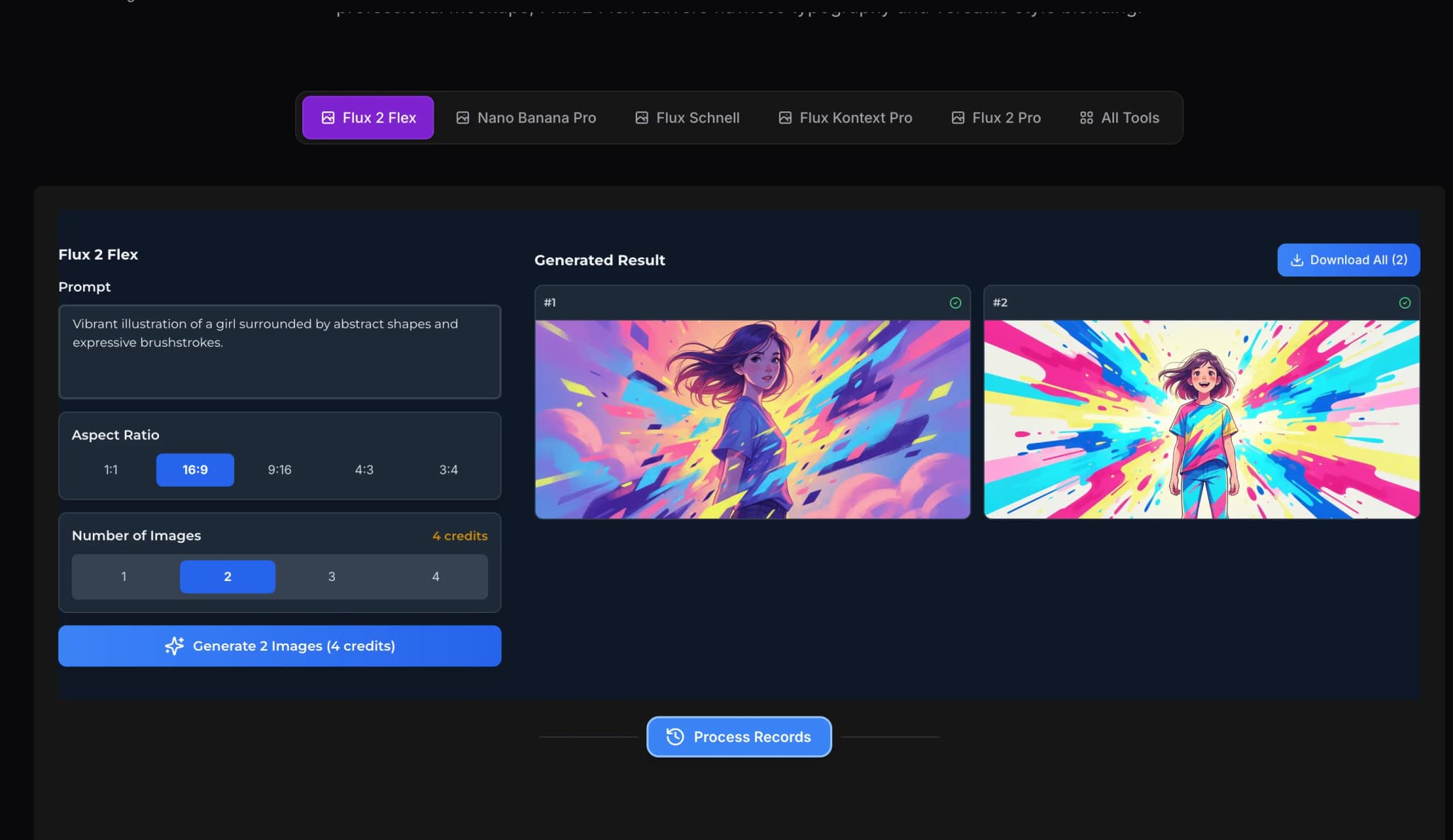Open generated image #2 thumbnail
This screenshot has height=840, width=1453.
[1201, 419]
